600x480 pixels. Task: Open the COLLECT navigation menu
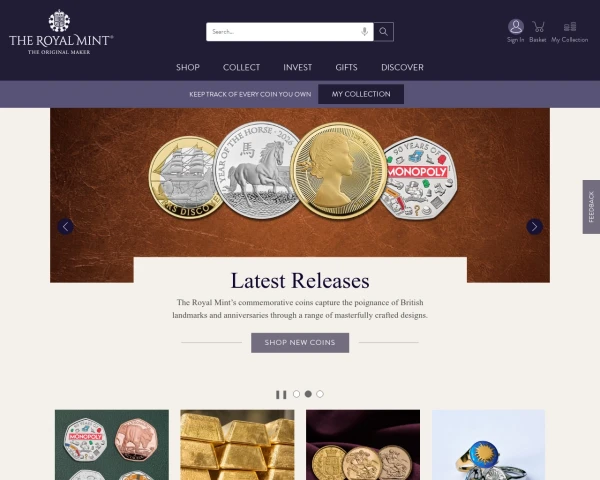[x=241, y=67]
